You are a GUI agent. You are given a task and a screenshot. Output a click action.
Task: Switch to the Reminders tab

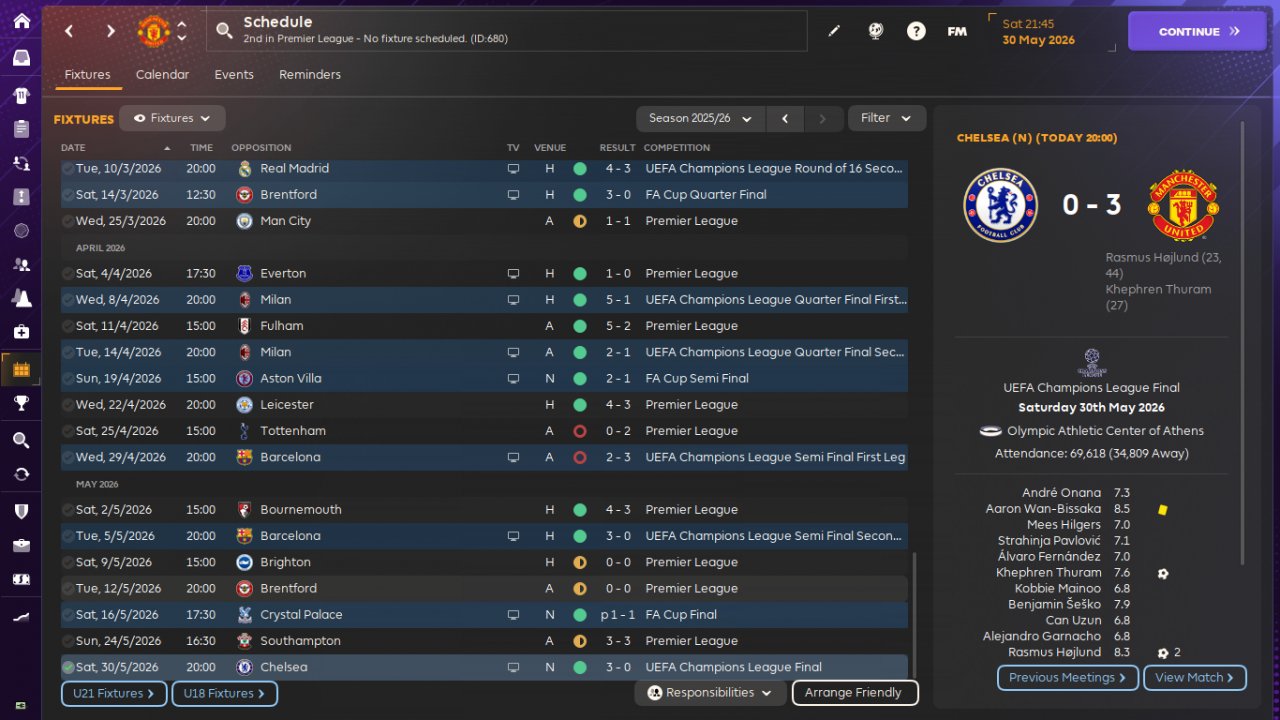310,75
